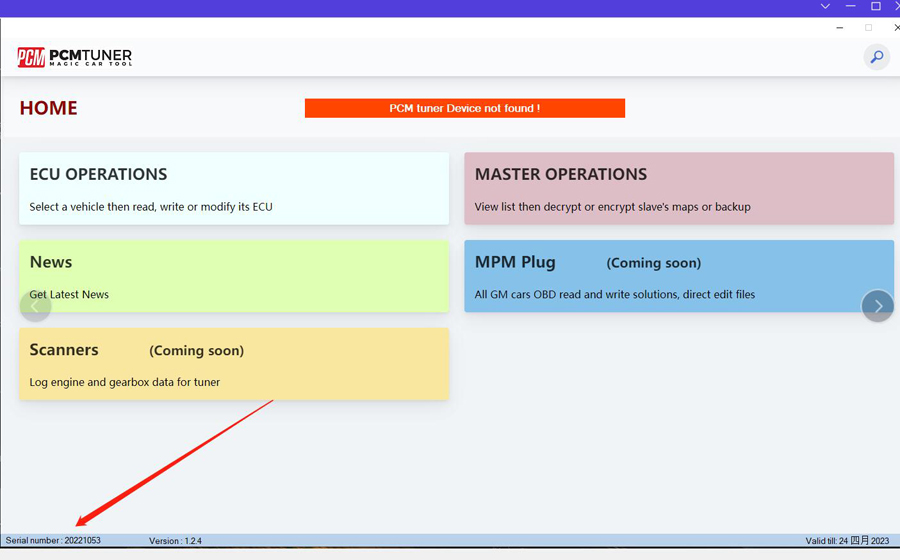The height and width of the screenshot is (560, 900).
Task: Advance tiles using the right chevron arrow
Action: (877, 306)
